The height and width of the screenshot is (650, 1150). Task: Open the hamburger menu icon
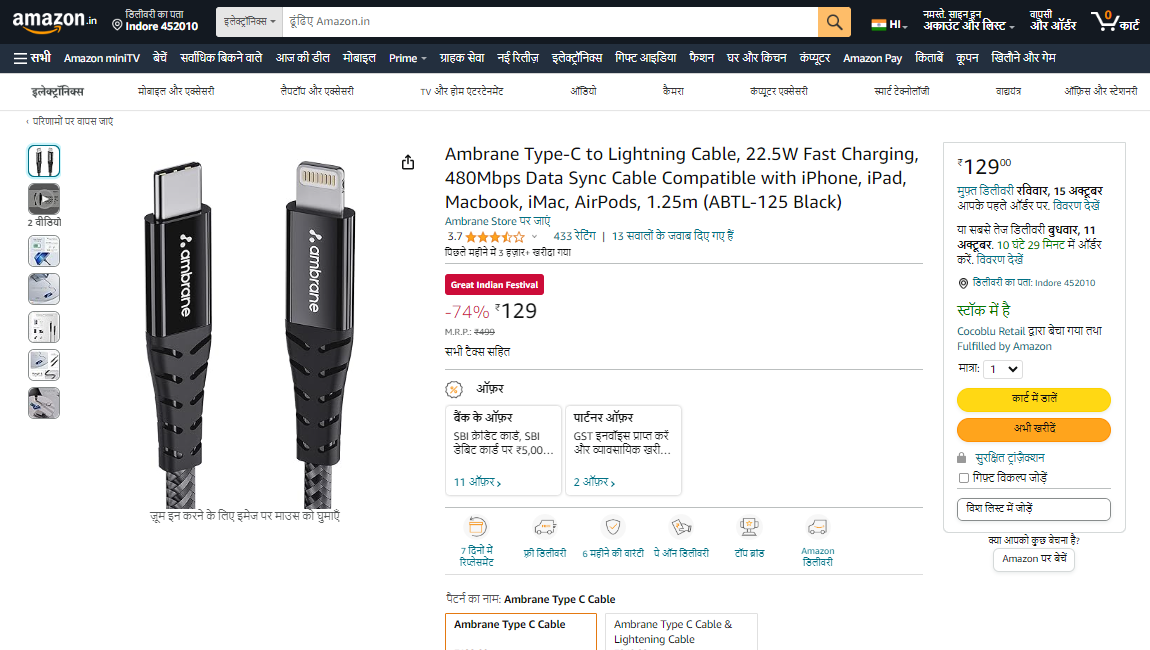tap(21, 58)
